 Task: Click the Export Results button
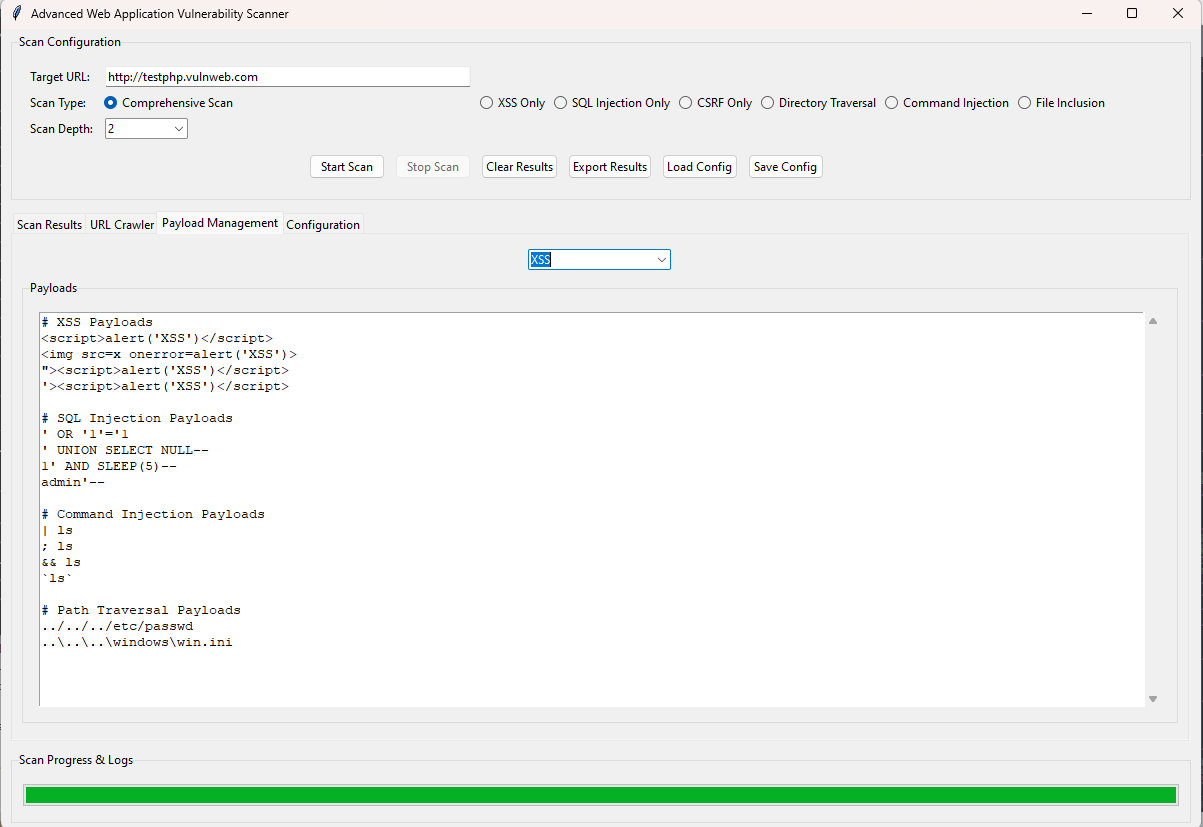(610, 167)
